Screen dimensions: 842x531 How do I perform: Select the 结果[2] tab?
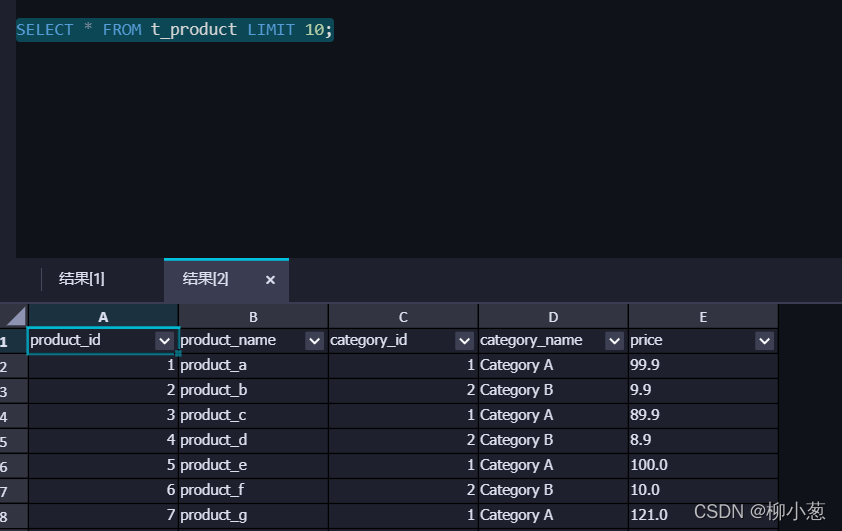pyautogui.click(x=206, y=279)
